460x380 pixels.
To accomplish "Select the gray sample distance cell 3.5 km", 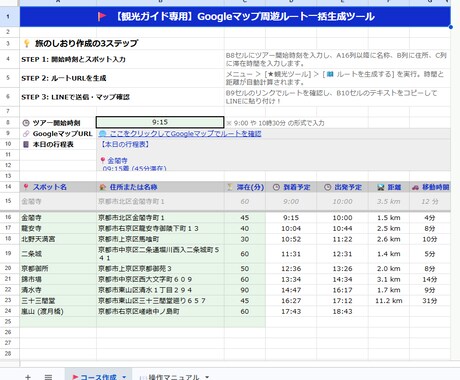I will click(x=389, y=201).
